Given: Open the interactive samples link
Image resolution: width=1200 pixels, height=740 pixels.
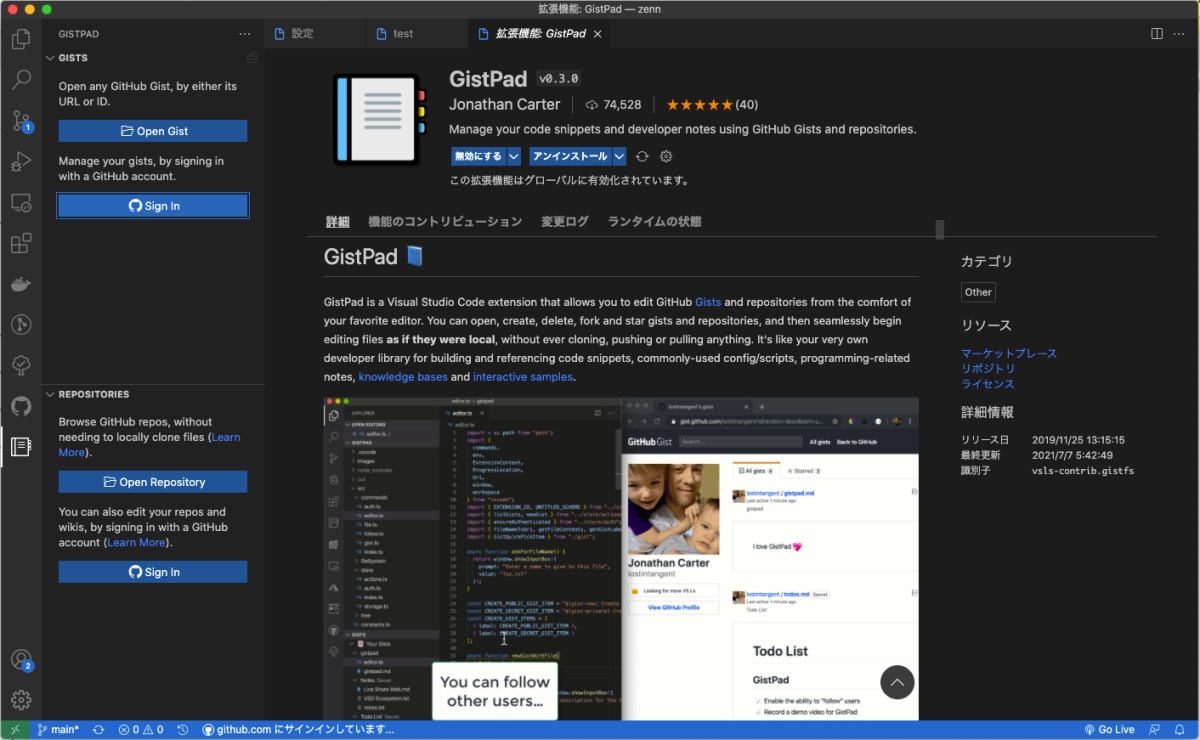Looking at the screenshot, I should click(x=523, y=377).
